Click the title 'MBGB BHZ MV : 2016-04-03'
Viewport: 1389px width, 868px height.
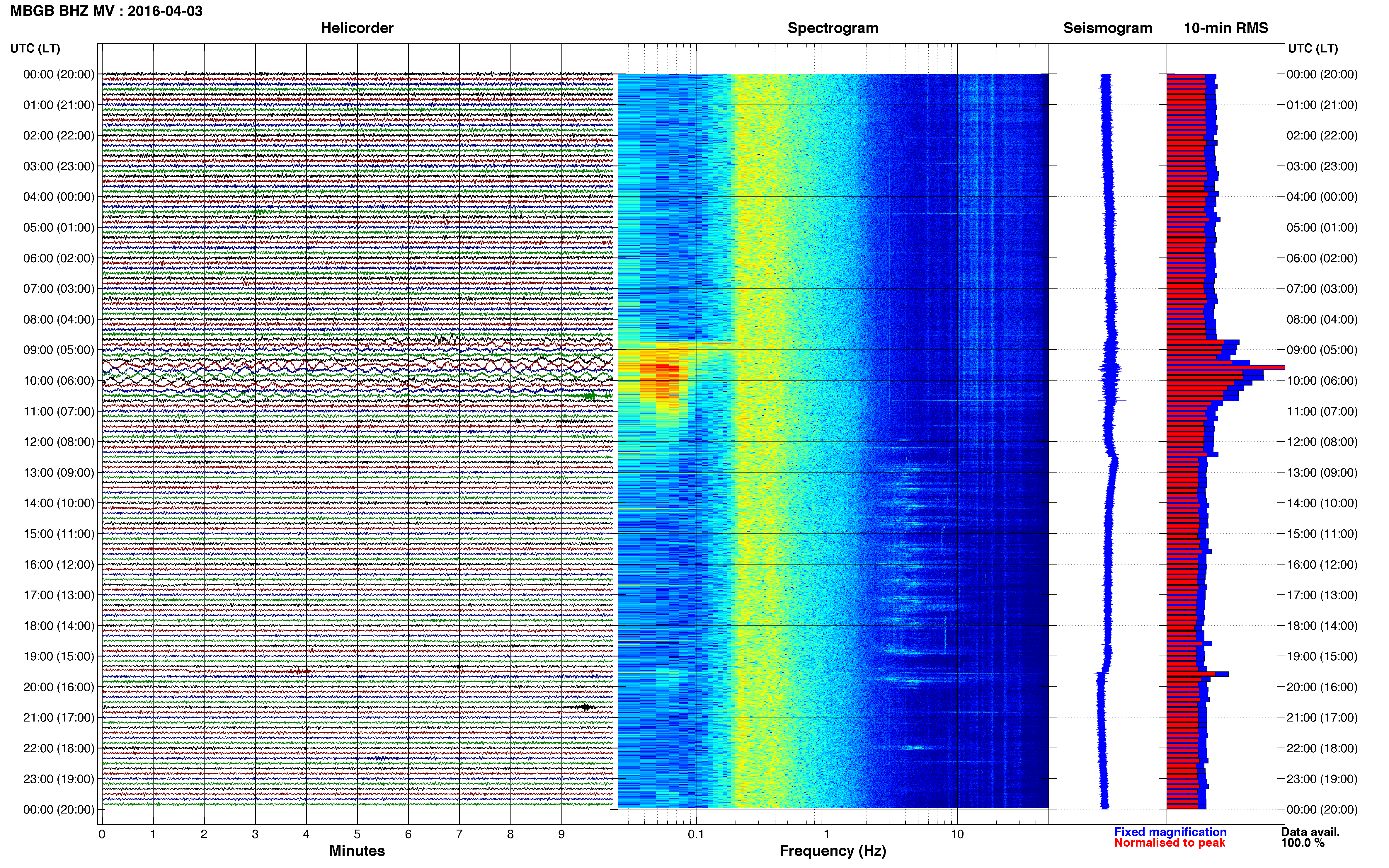[106, 11]
